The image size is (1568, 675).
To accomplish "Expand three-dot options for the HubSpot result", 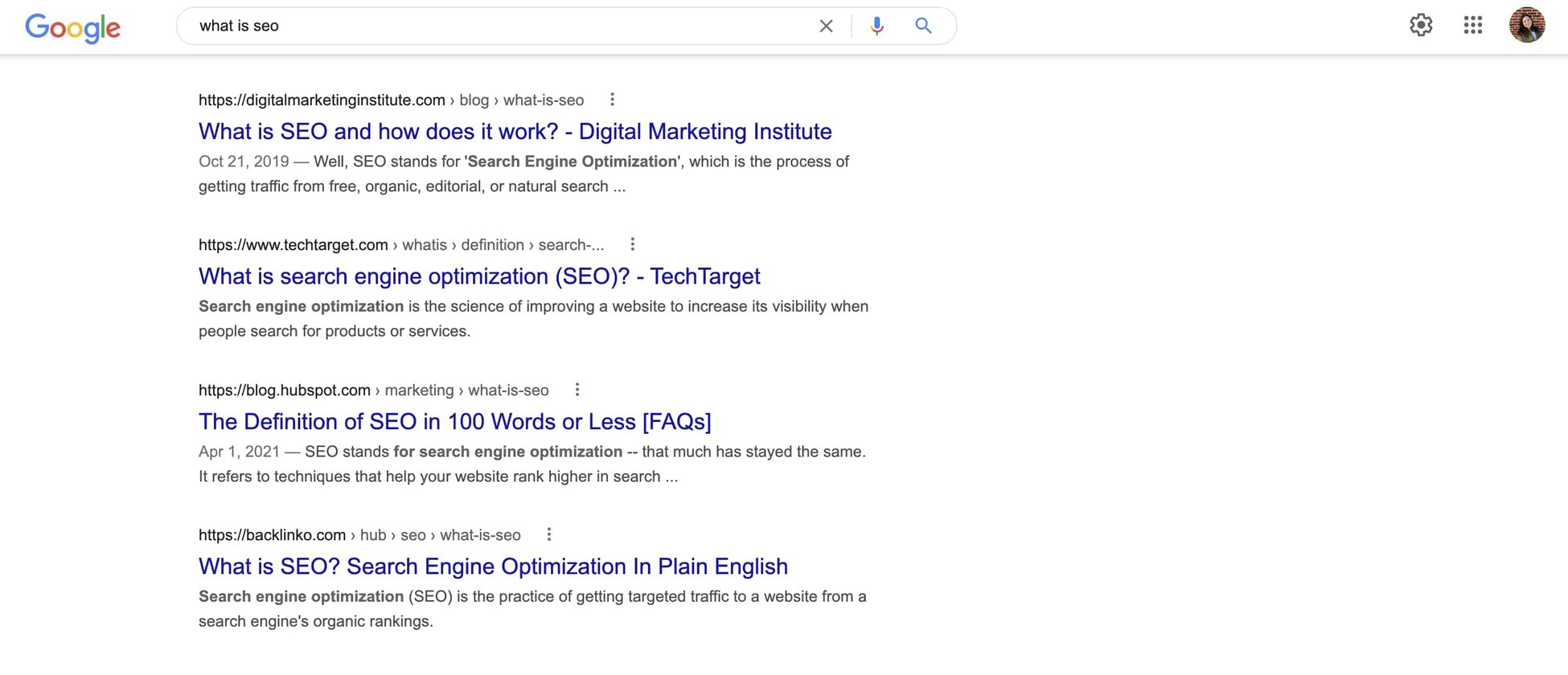I will [x=577, y=390].
